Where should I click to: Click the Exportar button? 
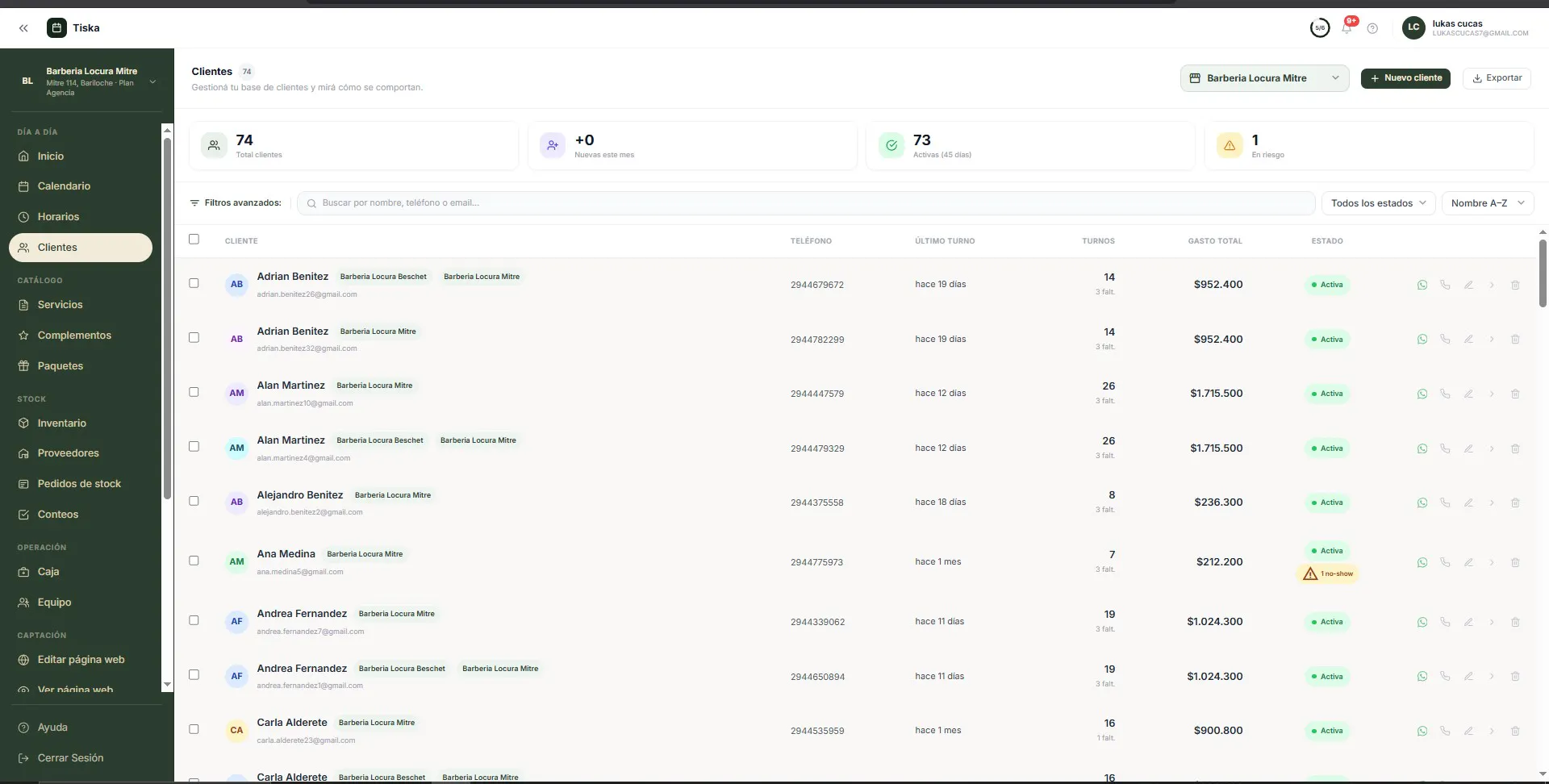[1497, 78]
